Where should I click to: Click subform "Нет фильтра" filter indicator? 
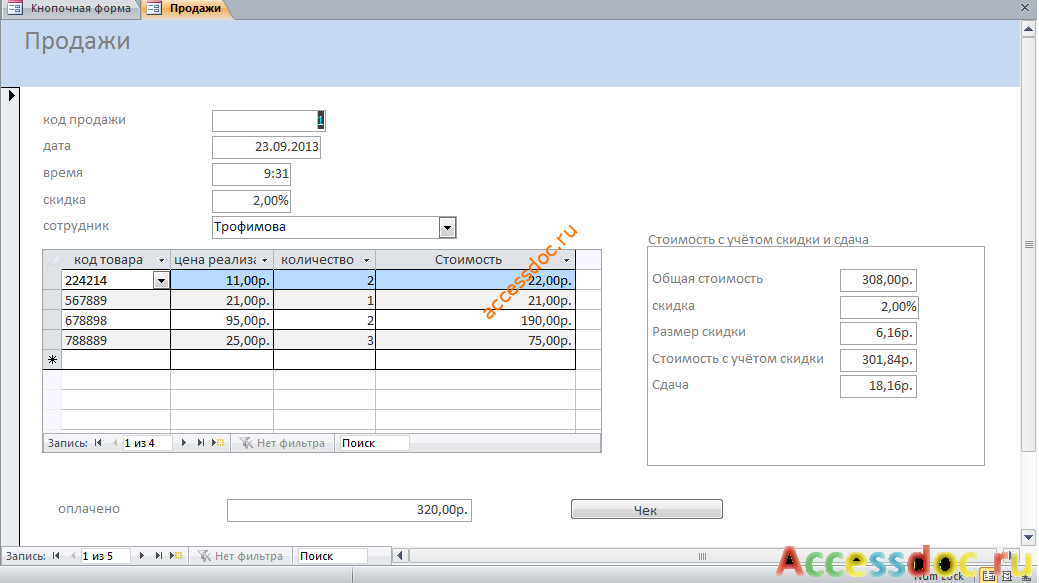[x=282, y=443]
